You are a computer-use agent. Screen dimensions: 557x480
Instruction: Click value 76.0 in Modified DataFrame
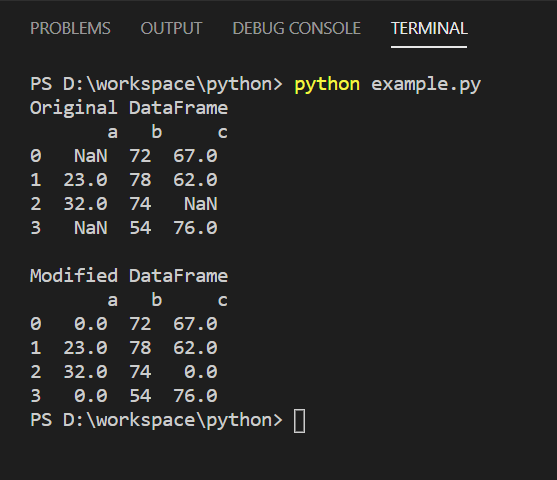pyautogui.click(x=195, y=396)
